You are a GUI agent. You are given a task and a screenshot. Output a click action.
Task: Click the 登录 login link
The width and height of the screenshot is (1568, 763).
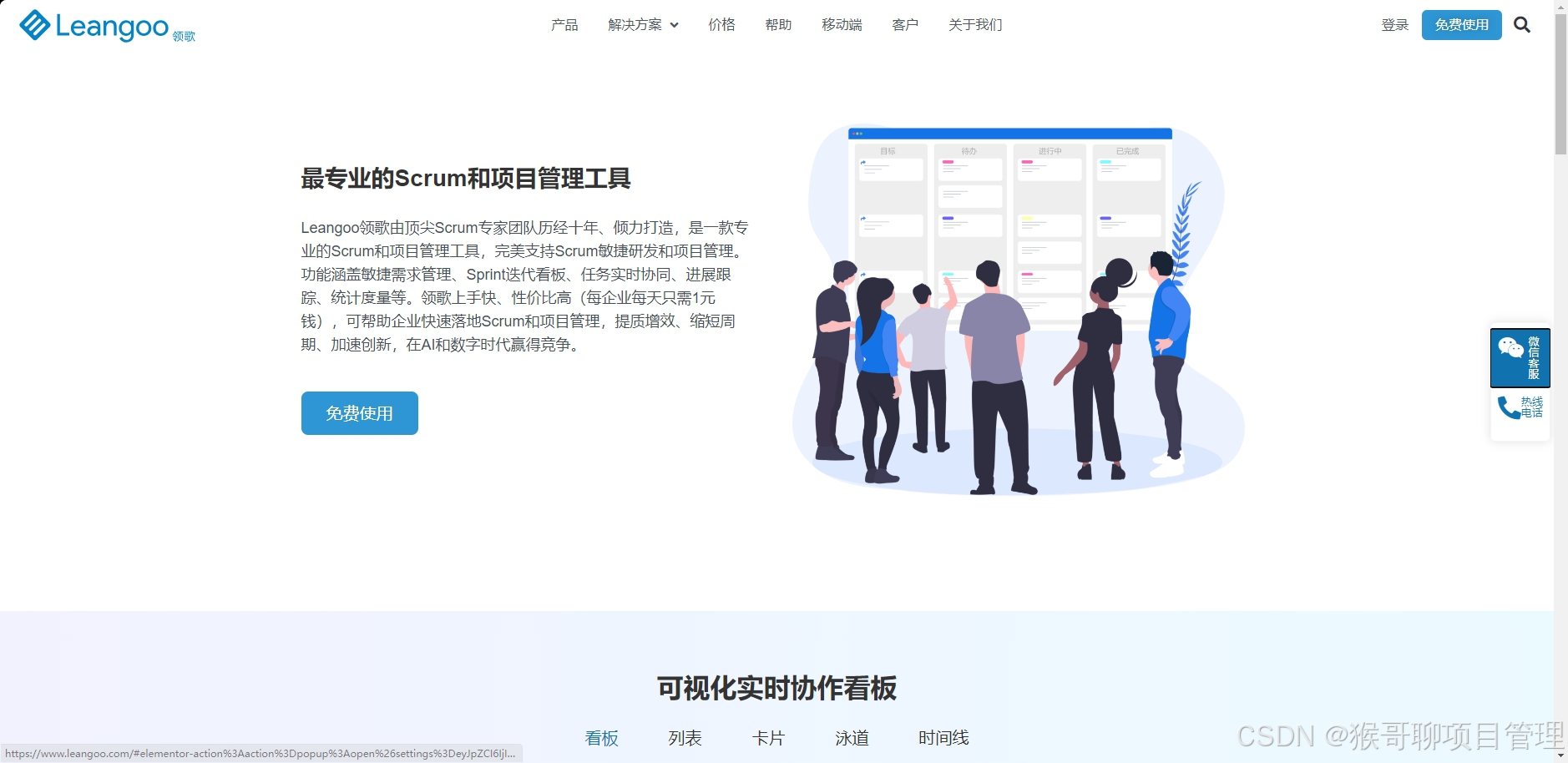click(x=1393, y=25)
